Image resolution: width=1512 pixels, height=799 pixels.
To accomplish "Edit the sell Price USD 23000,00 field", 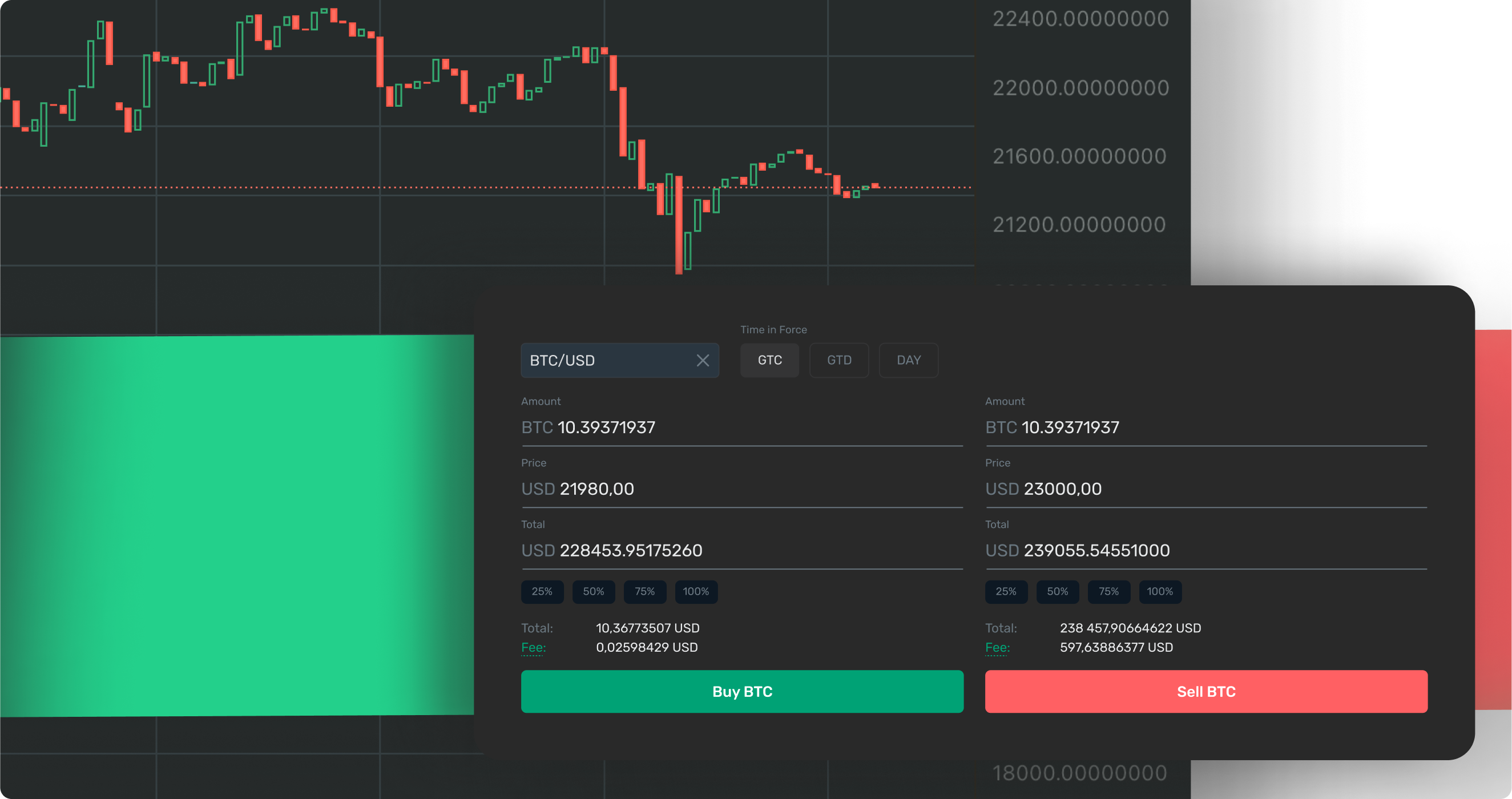I will (x=1205, y=489).
